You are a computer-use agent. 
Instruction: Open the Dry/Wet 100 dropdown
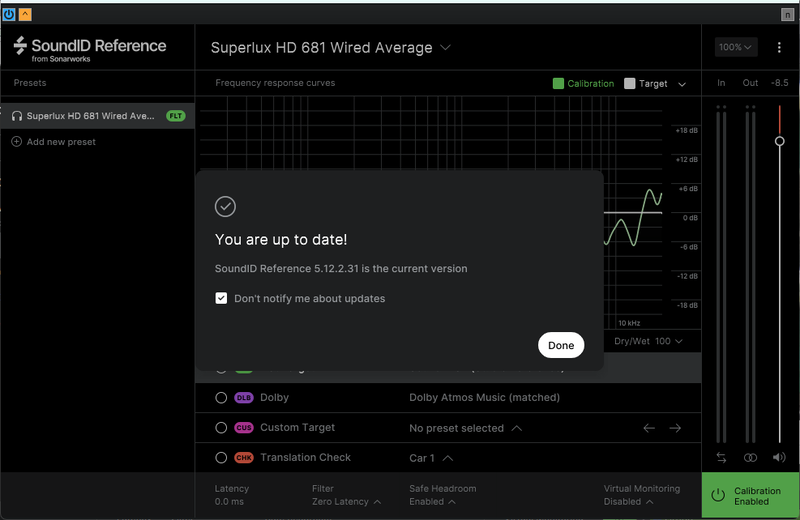pyautogui.click(x=648, y=341)
